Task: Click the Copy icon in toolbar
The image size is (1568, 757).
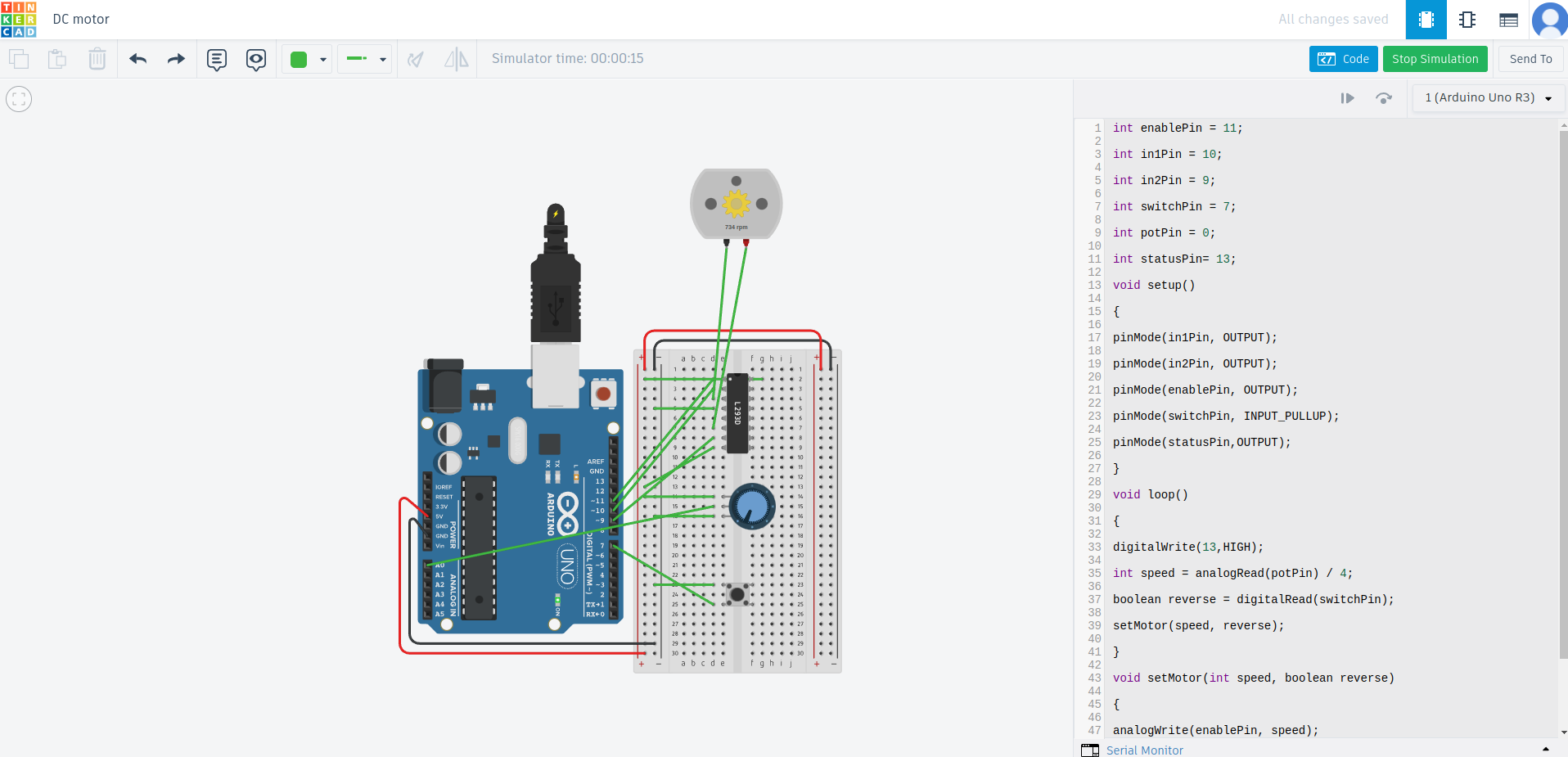Action: tap(19, 59)
